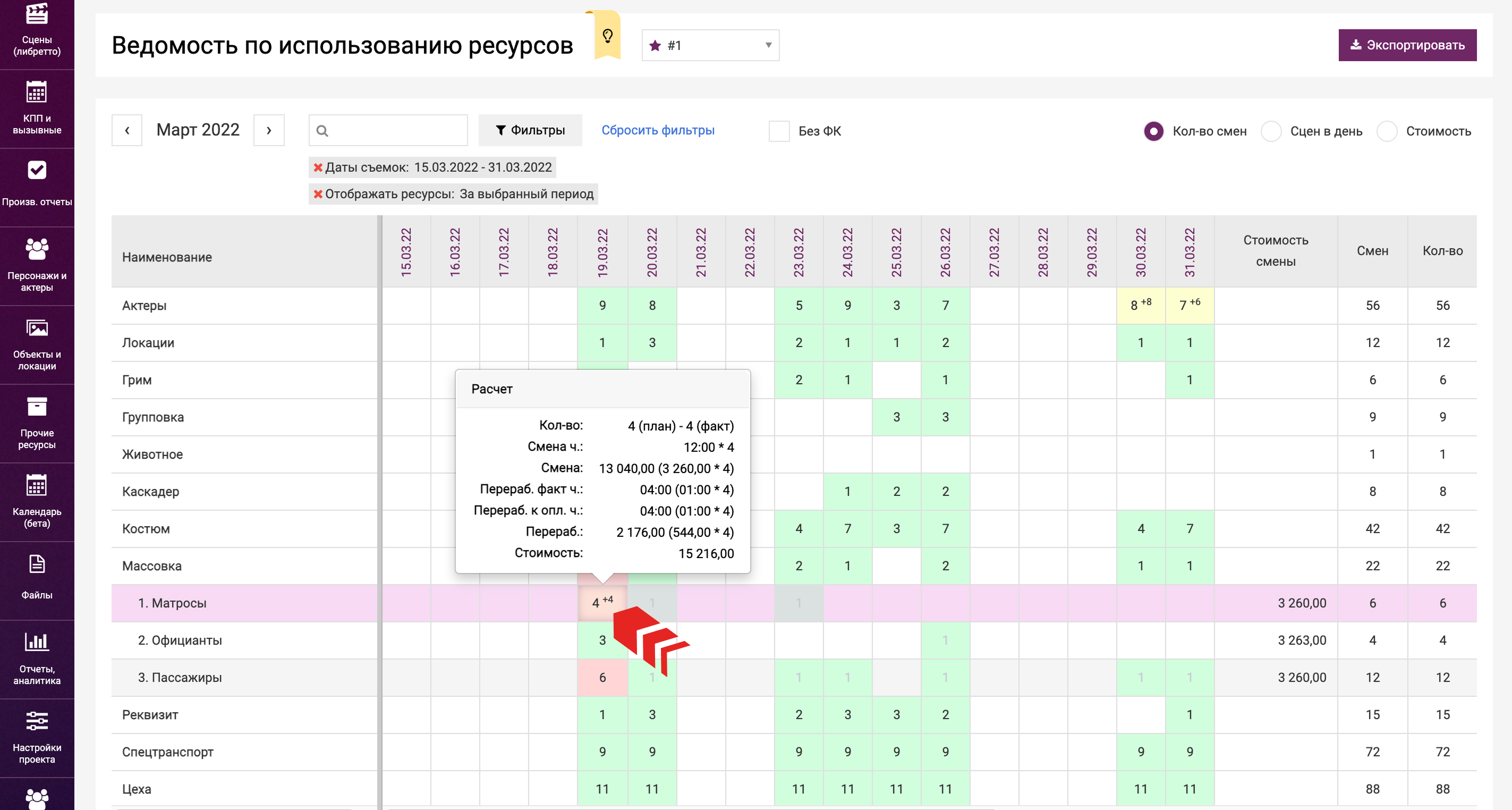Viewport: 1512px width, 810px height.
Task: Open Объекты и локации sidebar icon
Action: pyautogui.click(x=37, y=328)
